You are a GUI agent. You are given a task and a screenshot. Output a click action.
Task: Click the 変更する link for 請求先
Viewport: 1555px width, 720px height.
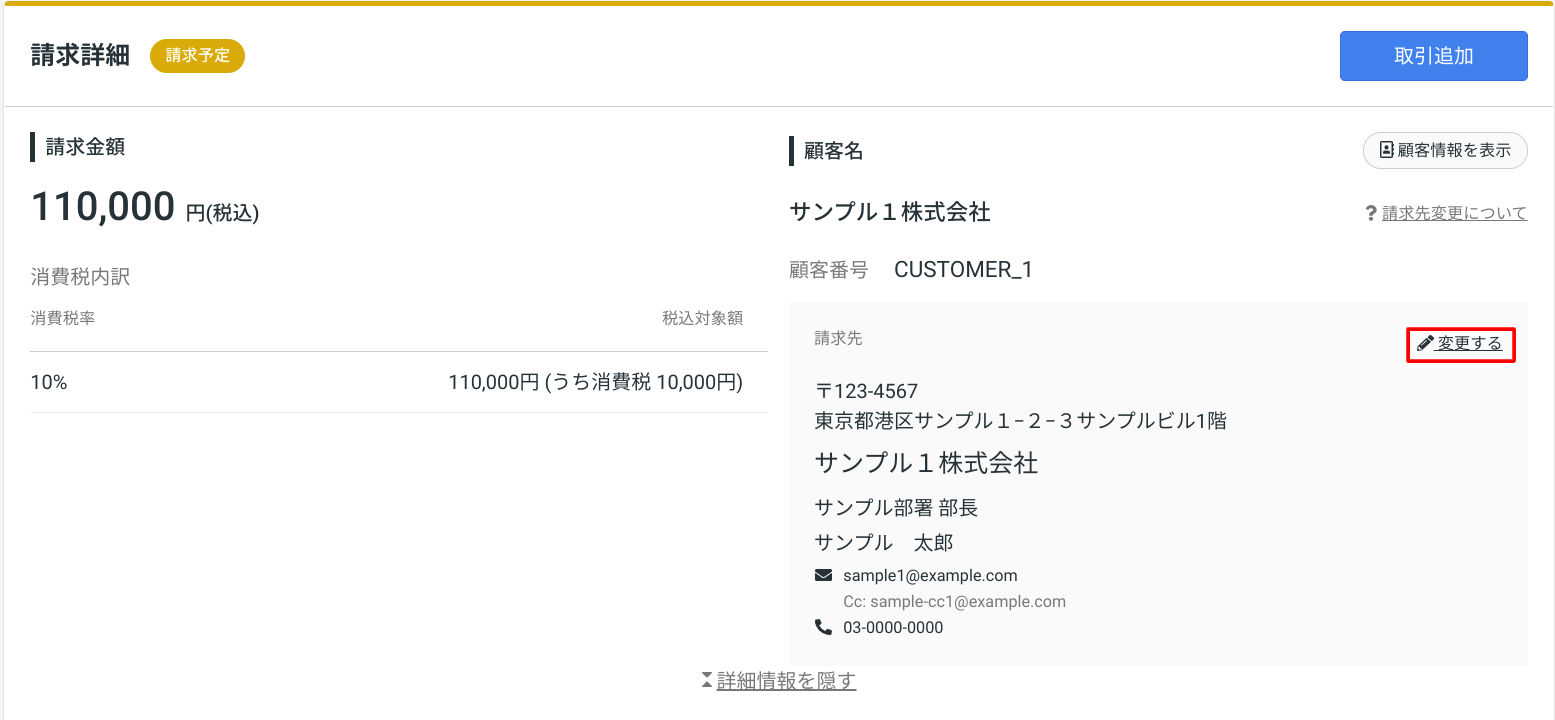1460,344
